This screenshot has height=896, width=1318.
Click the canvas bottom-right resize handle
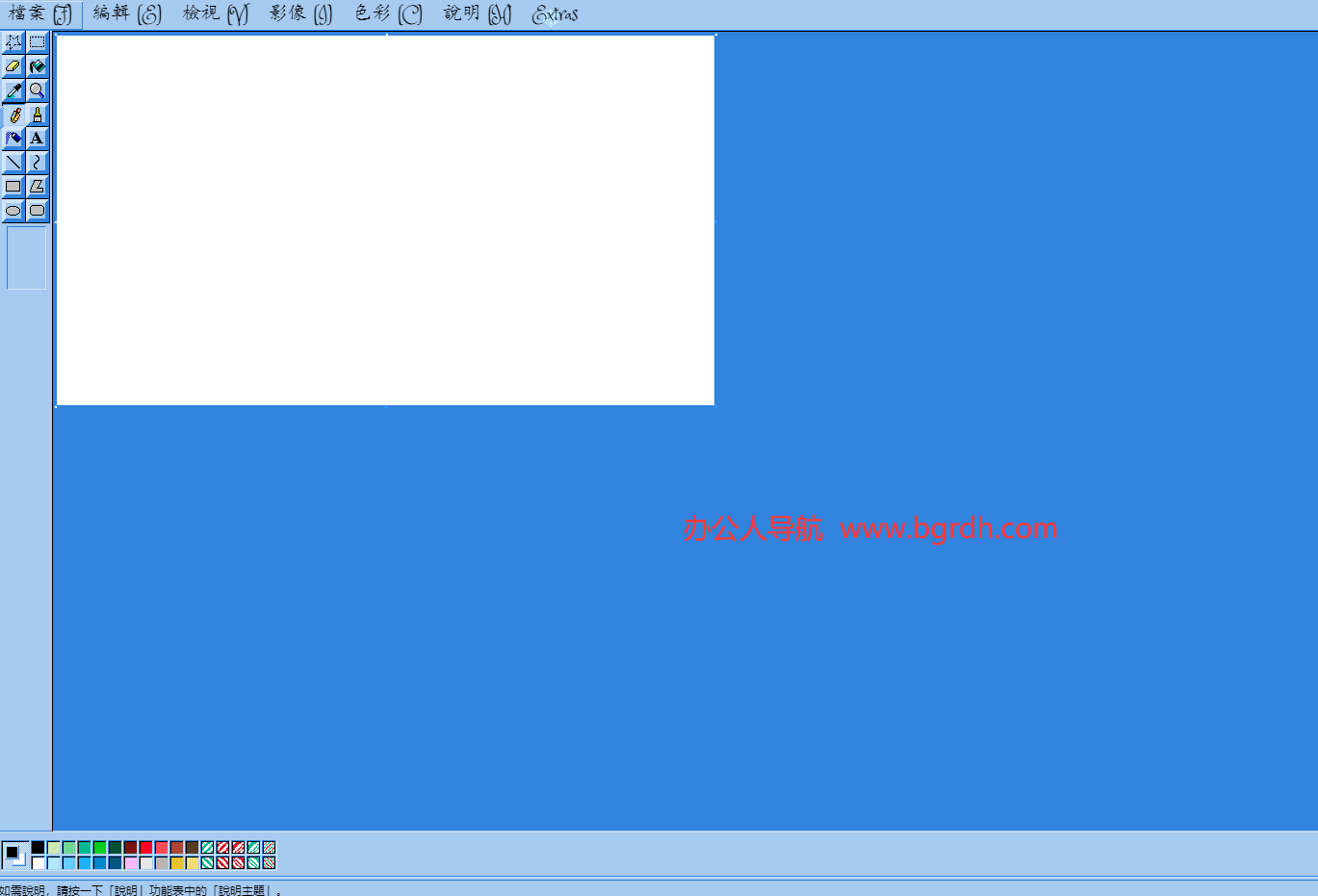(715, 406)
